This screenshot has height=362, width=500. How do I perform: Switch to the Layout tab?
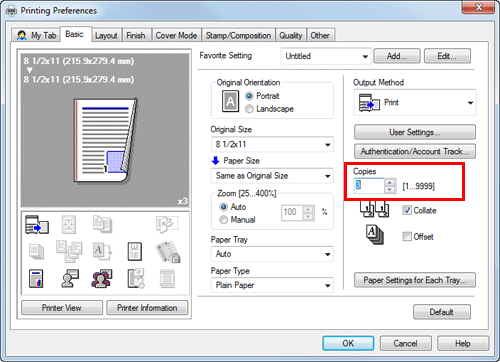(x=106, y=35)
